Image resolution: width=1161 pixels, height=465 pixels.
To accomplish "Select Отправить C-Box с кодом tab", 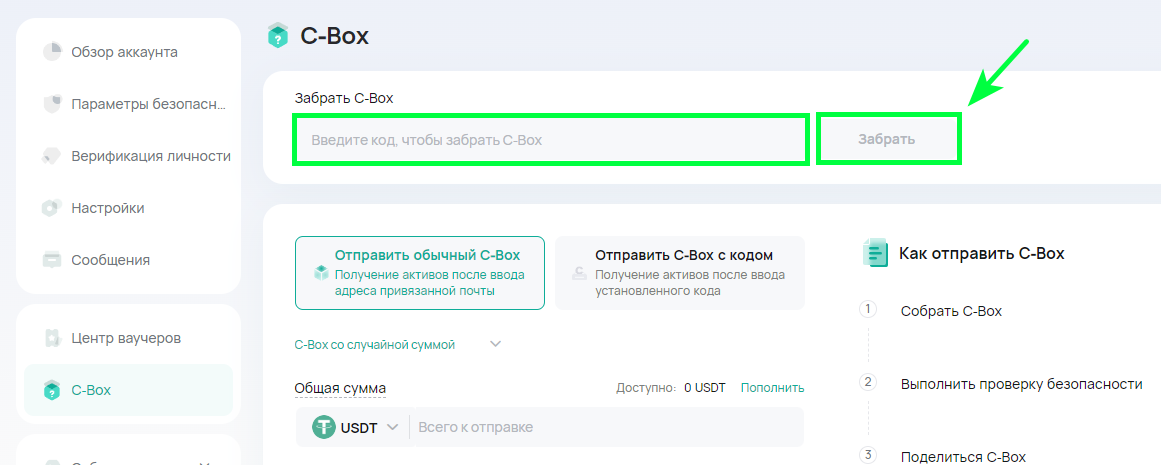I will coord(680,273).
